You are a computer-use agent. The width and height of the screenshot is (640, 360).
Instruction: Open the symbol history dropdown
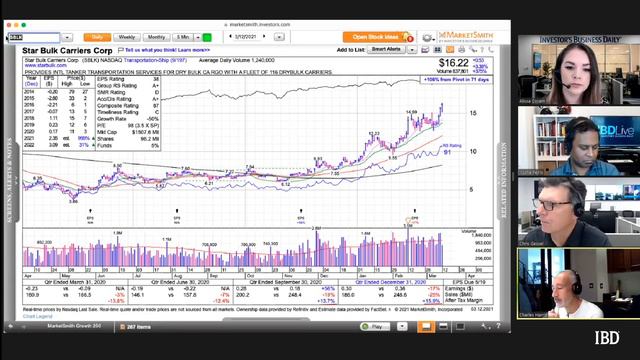coord(67,38)
